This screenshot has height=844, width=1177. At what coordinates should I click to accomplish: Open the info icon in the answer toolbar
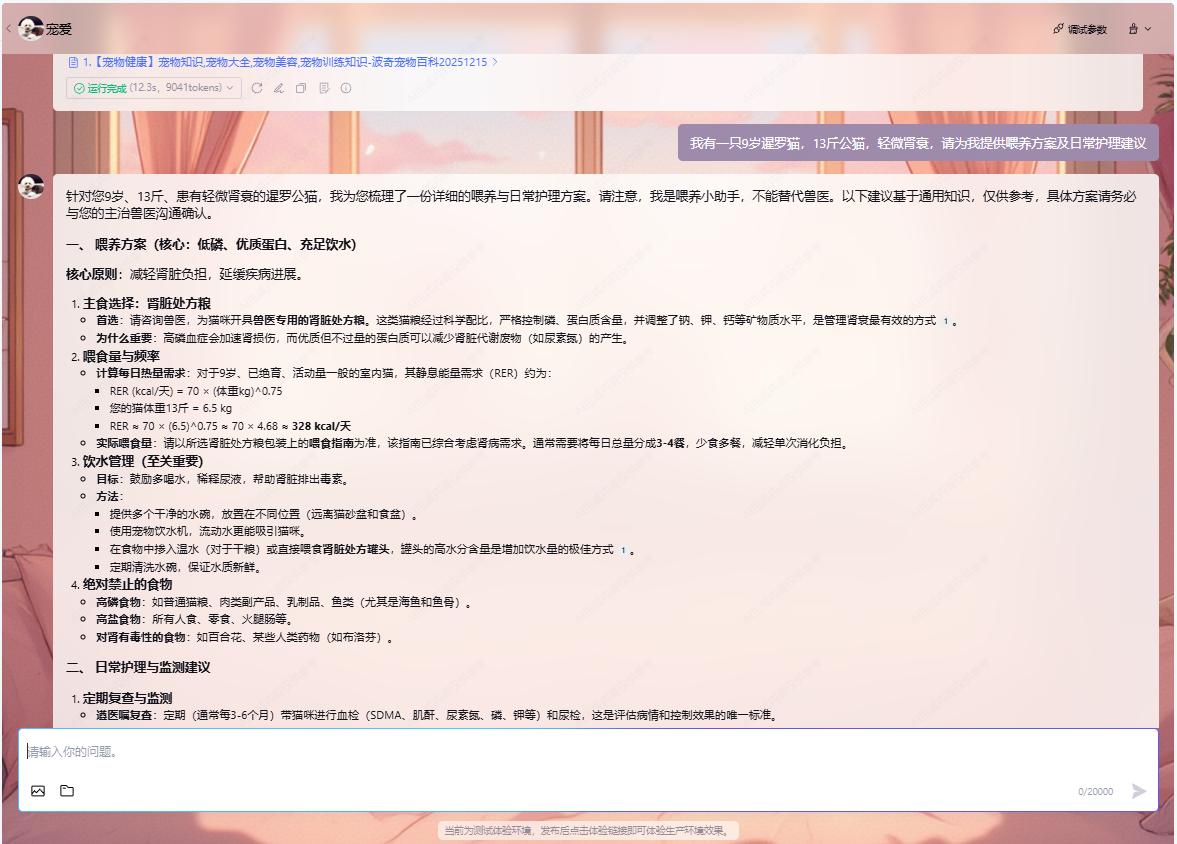[346, 88]
